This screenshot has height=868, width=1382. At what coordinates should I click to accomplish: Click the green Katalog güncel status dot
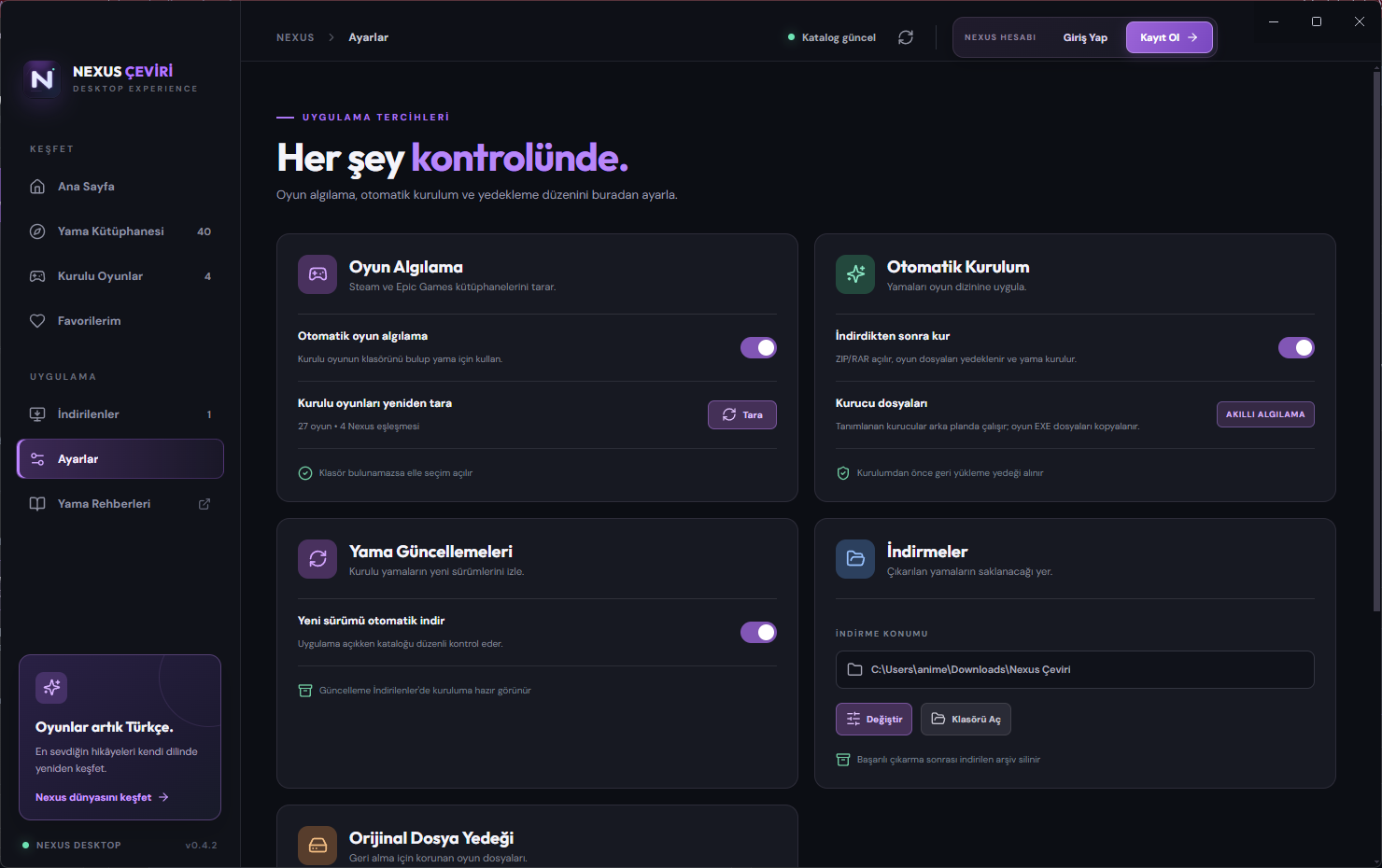(x=792, y=37)
